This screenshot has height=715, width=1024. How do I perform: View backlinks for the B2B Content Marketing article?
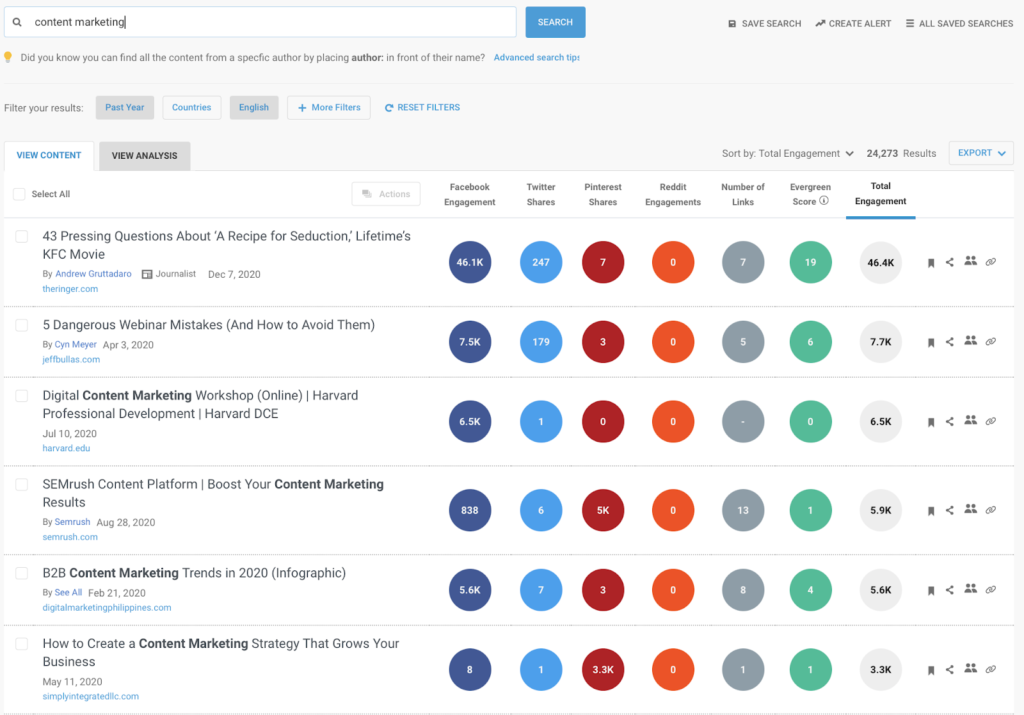(x=991, y=590)
